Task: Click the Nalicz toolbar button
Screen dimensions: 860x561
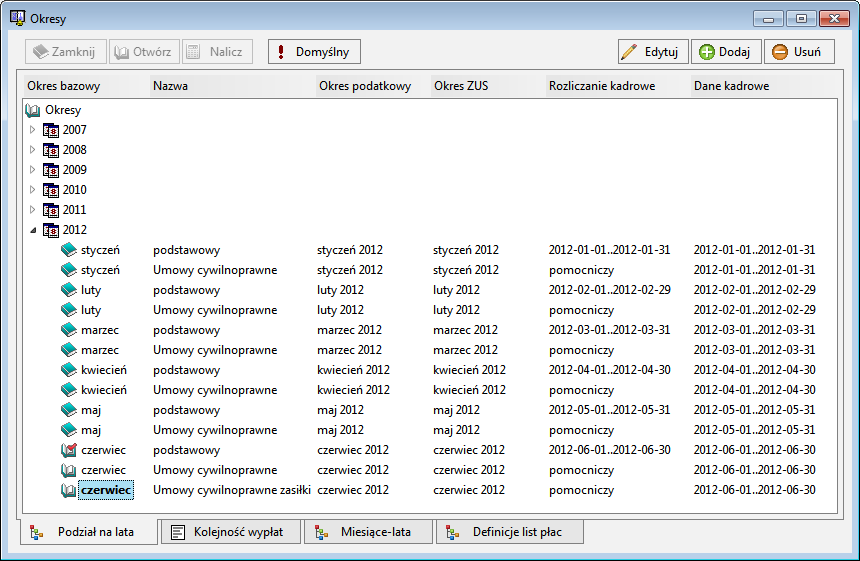Action: click(217, 52)
